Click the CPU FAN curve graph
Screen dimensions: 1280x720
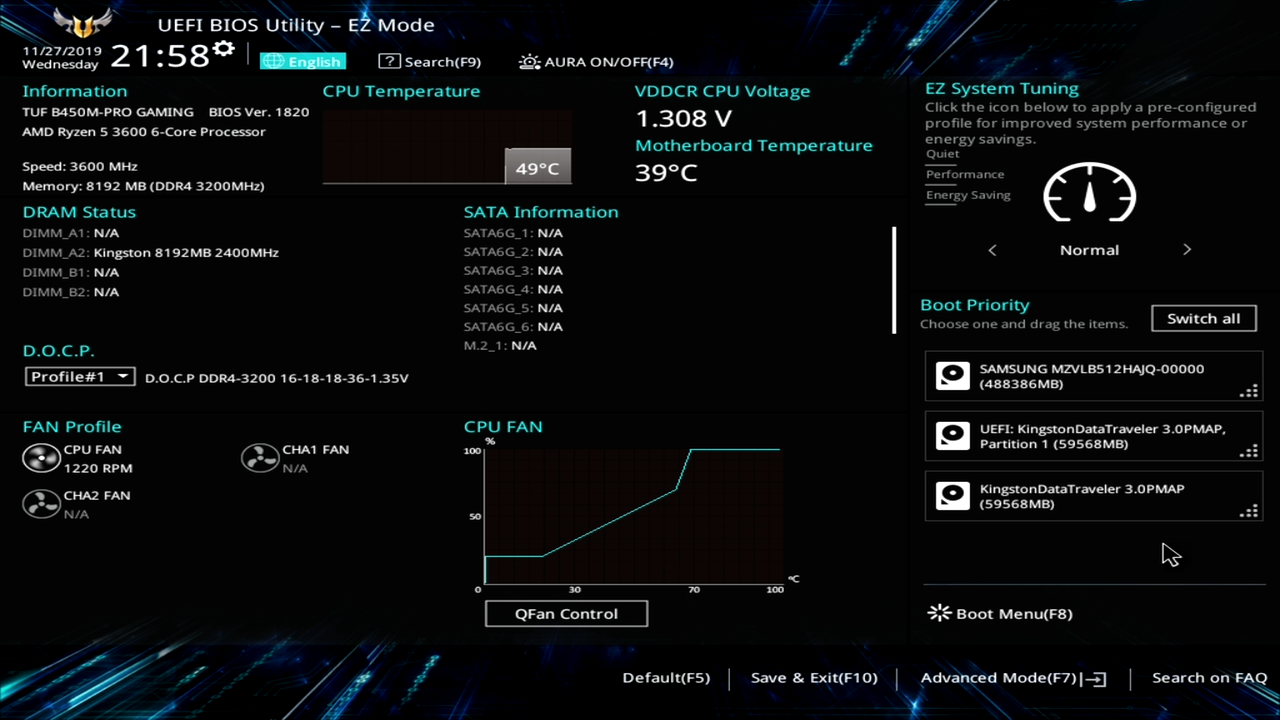(632, 517)
